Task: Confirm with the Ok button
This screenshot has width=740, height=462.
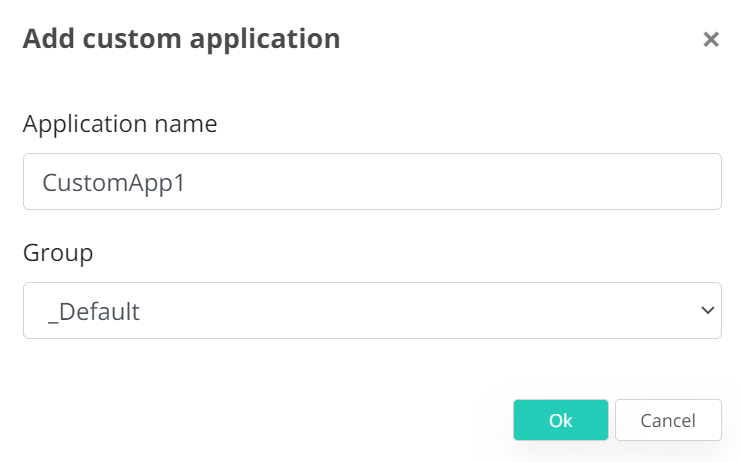Action: click(560, 420)
